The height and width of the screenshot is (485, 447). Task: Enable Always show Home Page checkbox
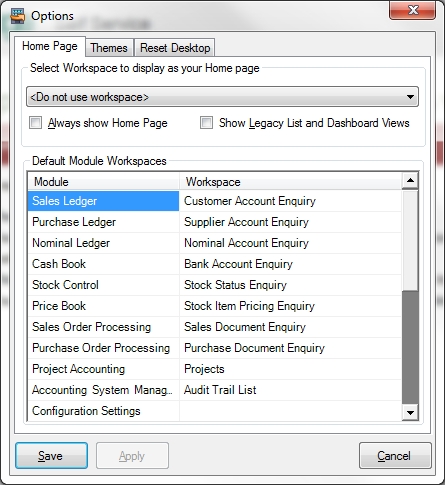pyautogui.click(x=35, y=123)
